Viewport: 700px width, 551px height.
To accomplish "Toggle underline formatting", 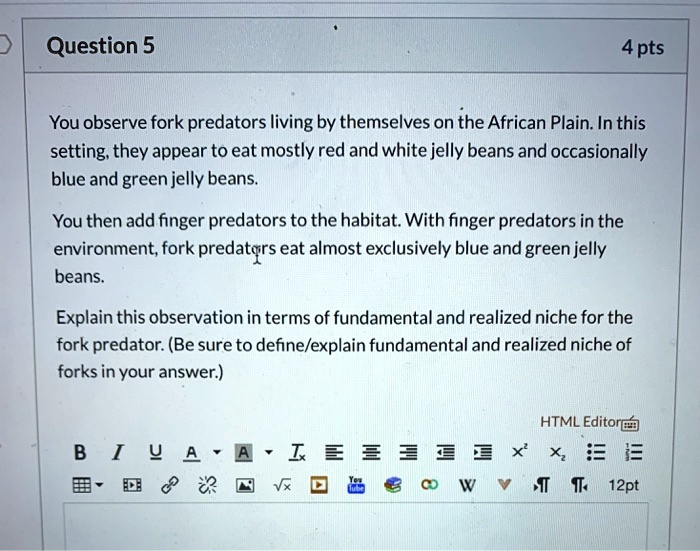I will (x=155, y=453).
